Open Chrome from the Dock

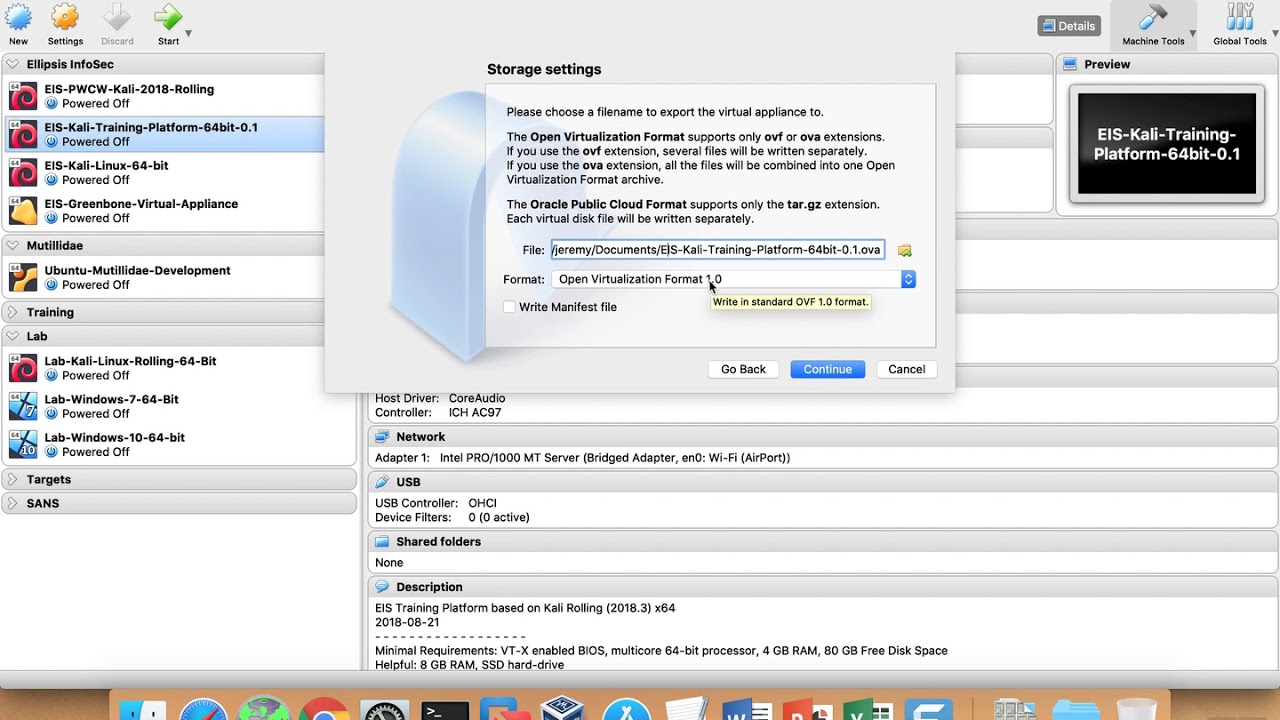324,708
